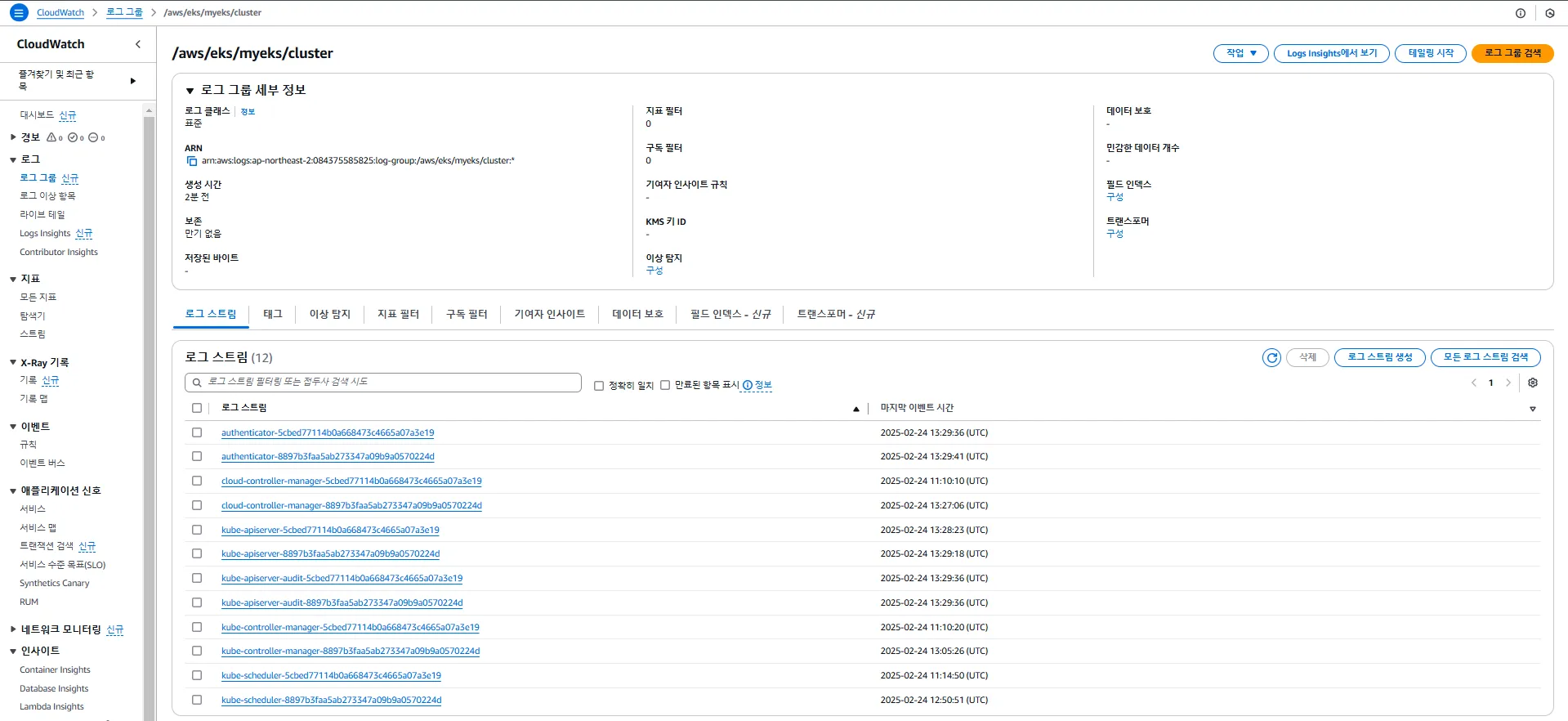Switch to the 이상 탐지 tab
This screenshot has width=1568, height=721.
[x=330, y=314]
